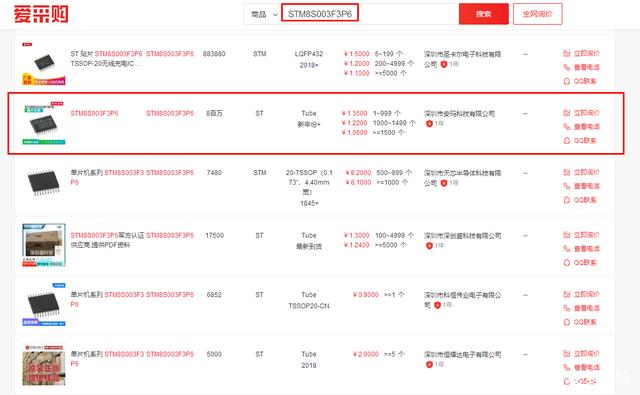This screenshot has width=640, height=395.
Task: Open supplier company link in the ¥2.0000 row
Action: (x=462, y=354)
